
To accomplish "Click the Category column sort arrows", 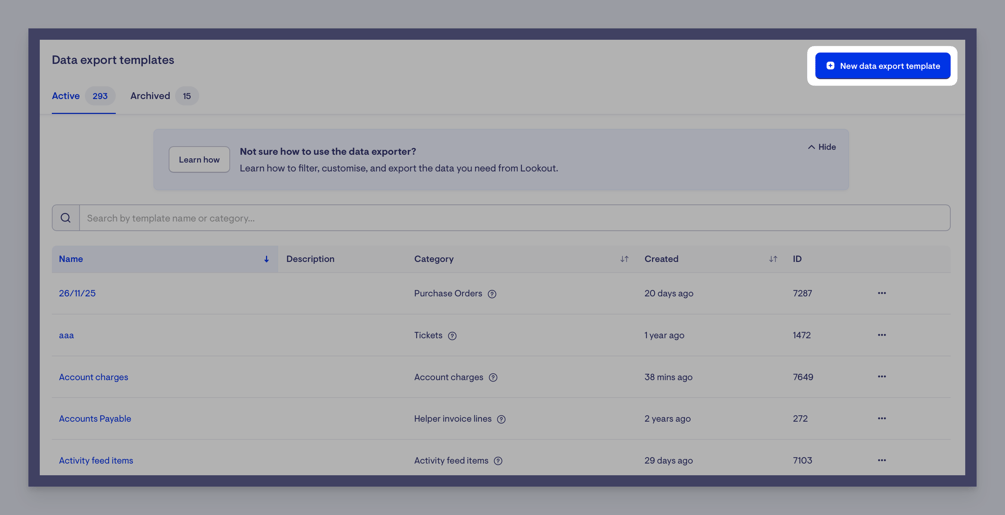I will 624,259.
